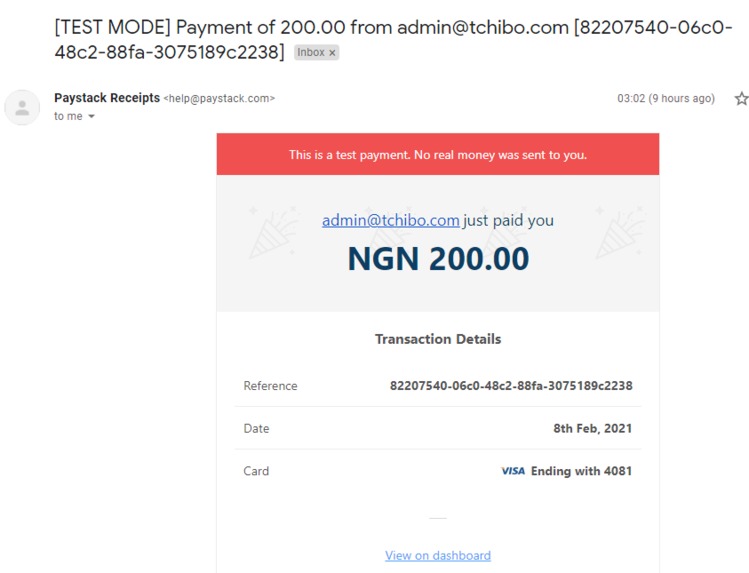The height and width of the screenshot is (573, 749).
Task: Click the NGN 200.00 amount
Action: coord(438,259)
